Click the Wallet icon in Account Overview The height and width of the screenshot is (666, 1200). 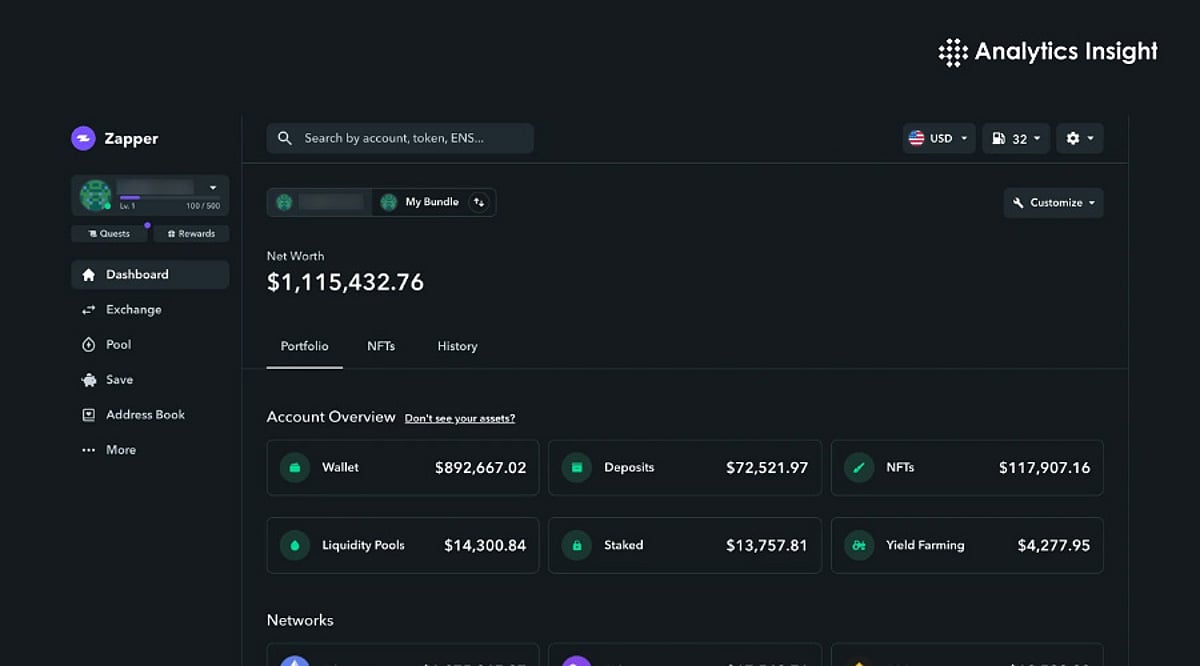pyautogui.click(x=294, y=467)
